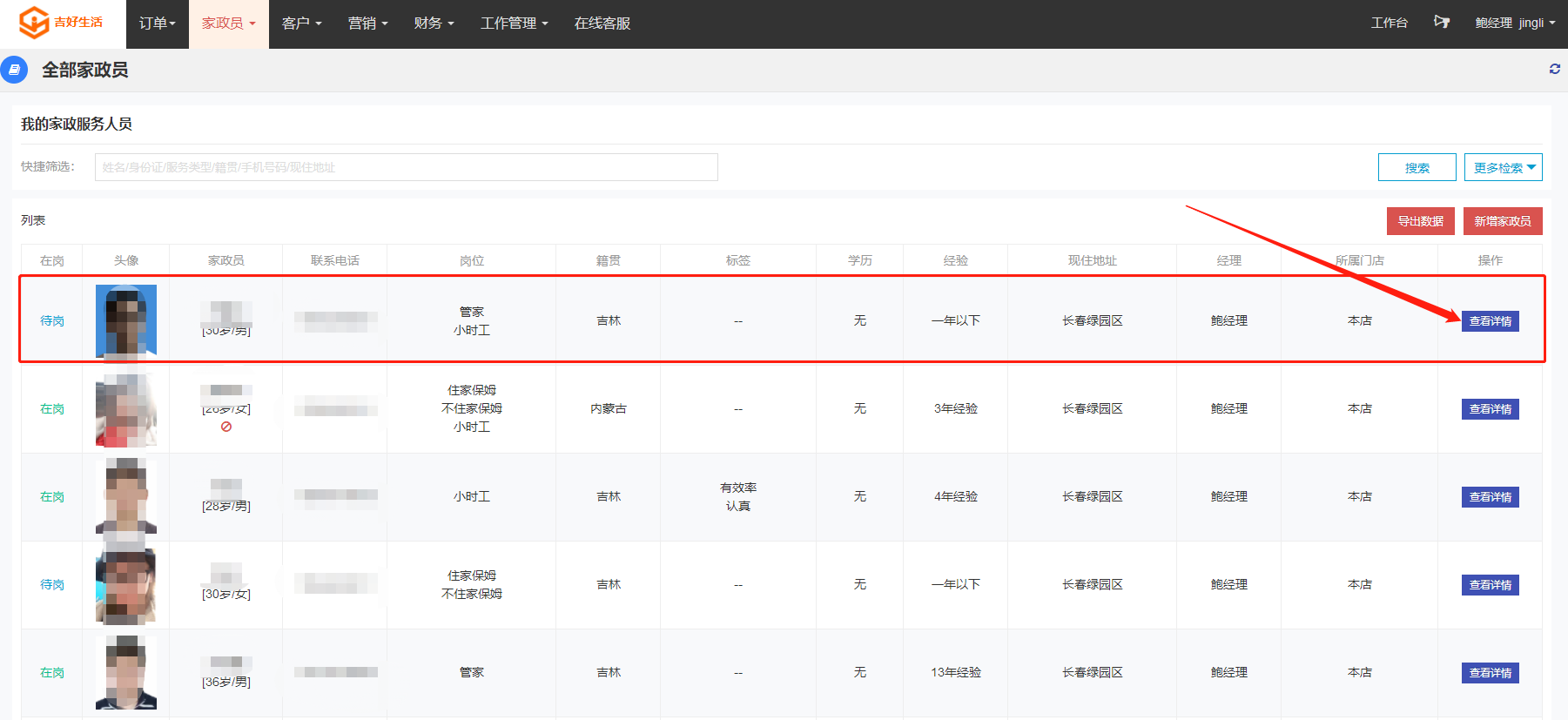Click the [28岁/男] worker name cell
The width and height of the screenshot is (1568, 720).
coord(226,497)
